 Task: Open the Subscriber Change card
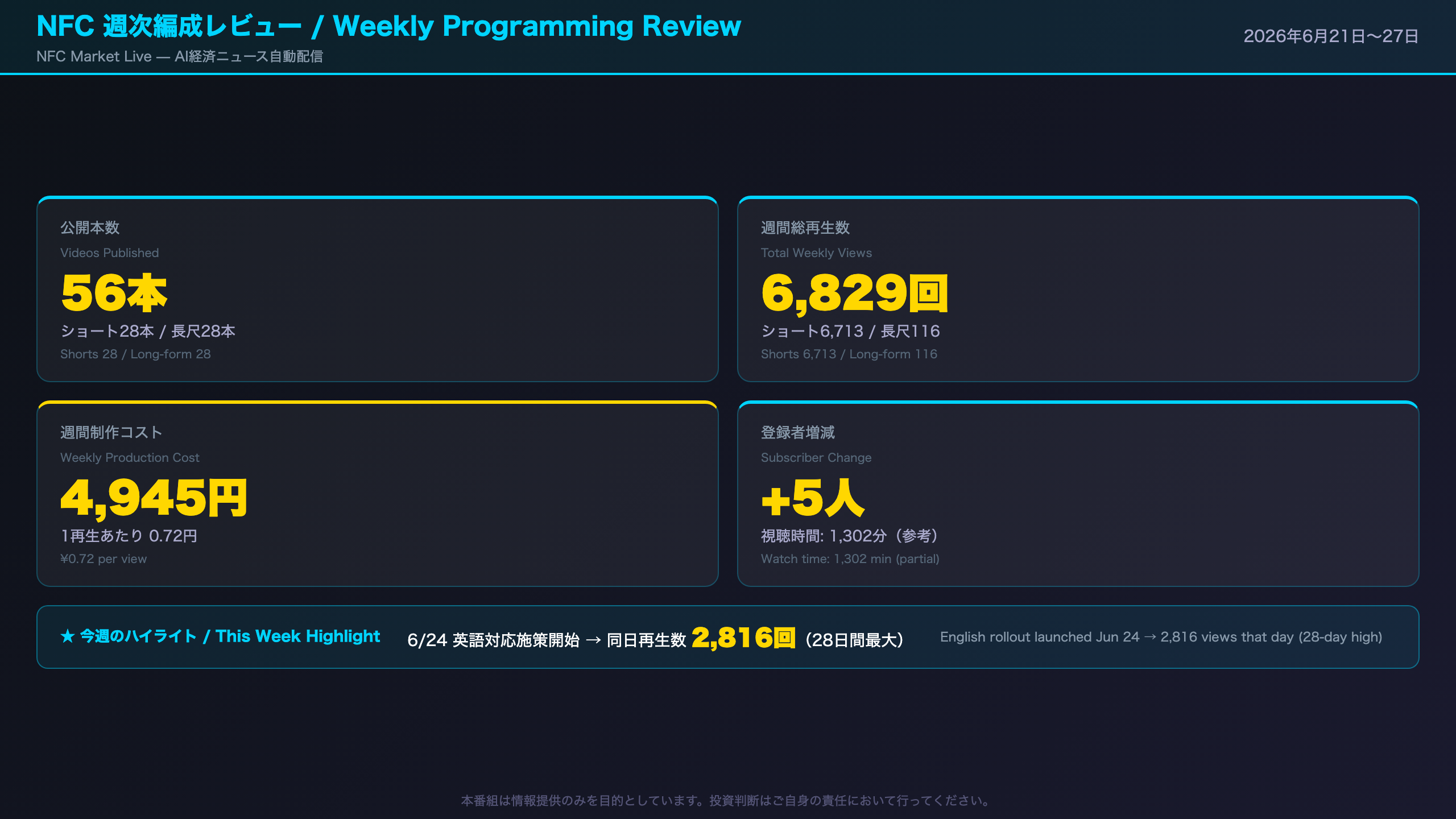[1078, 494]
